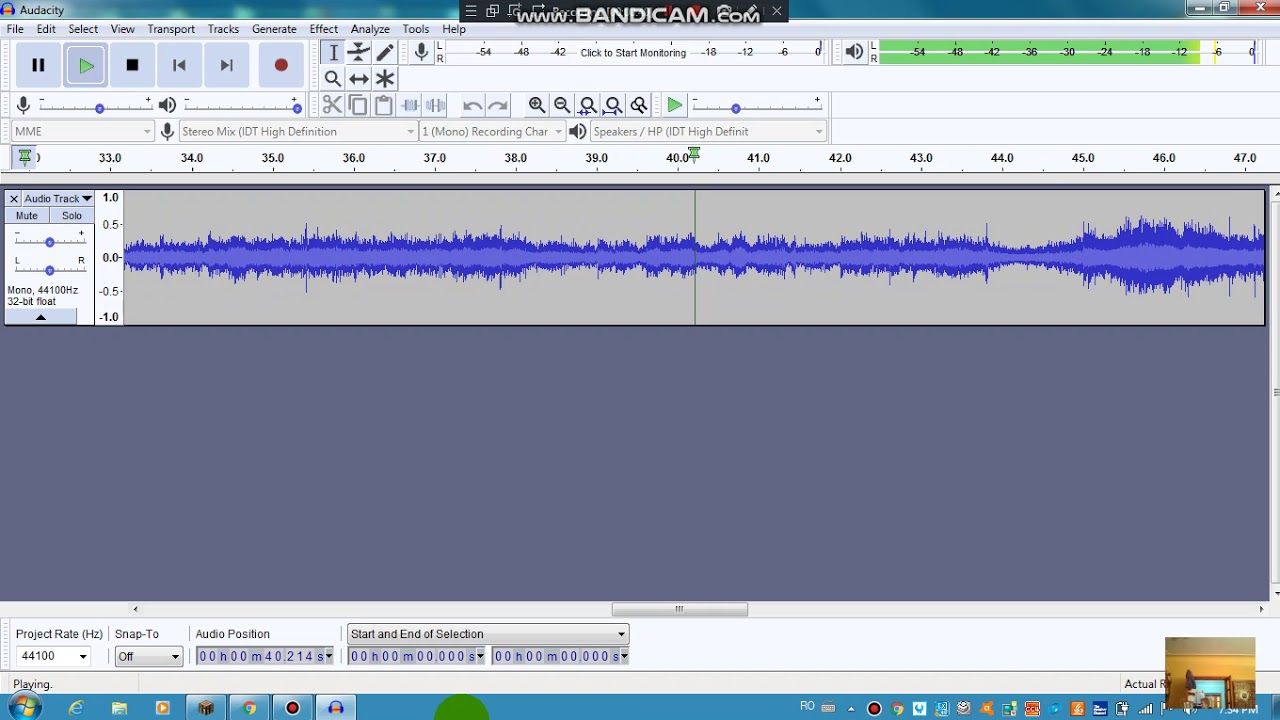Skip to start of the track
Screen dimensions: 1280x720
coord(179,66)
